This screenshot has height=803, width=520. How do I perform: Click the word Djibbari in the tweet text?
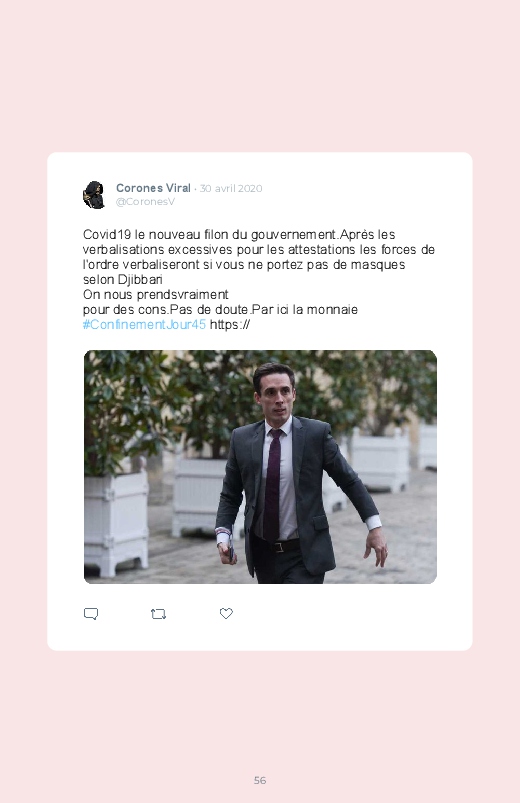pyautogui.click(x=140, y=280)
